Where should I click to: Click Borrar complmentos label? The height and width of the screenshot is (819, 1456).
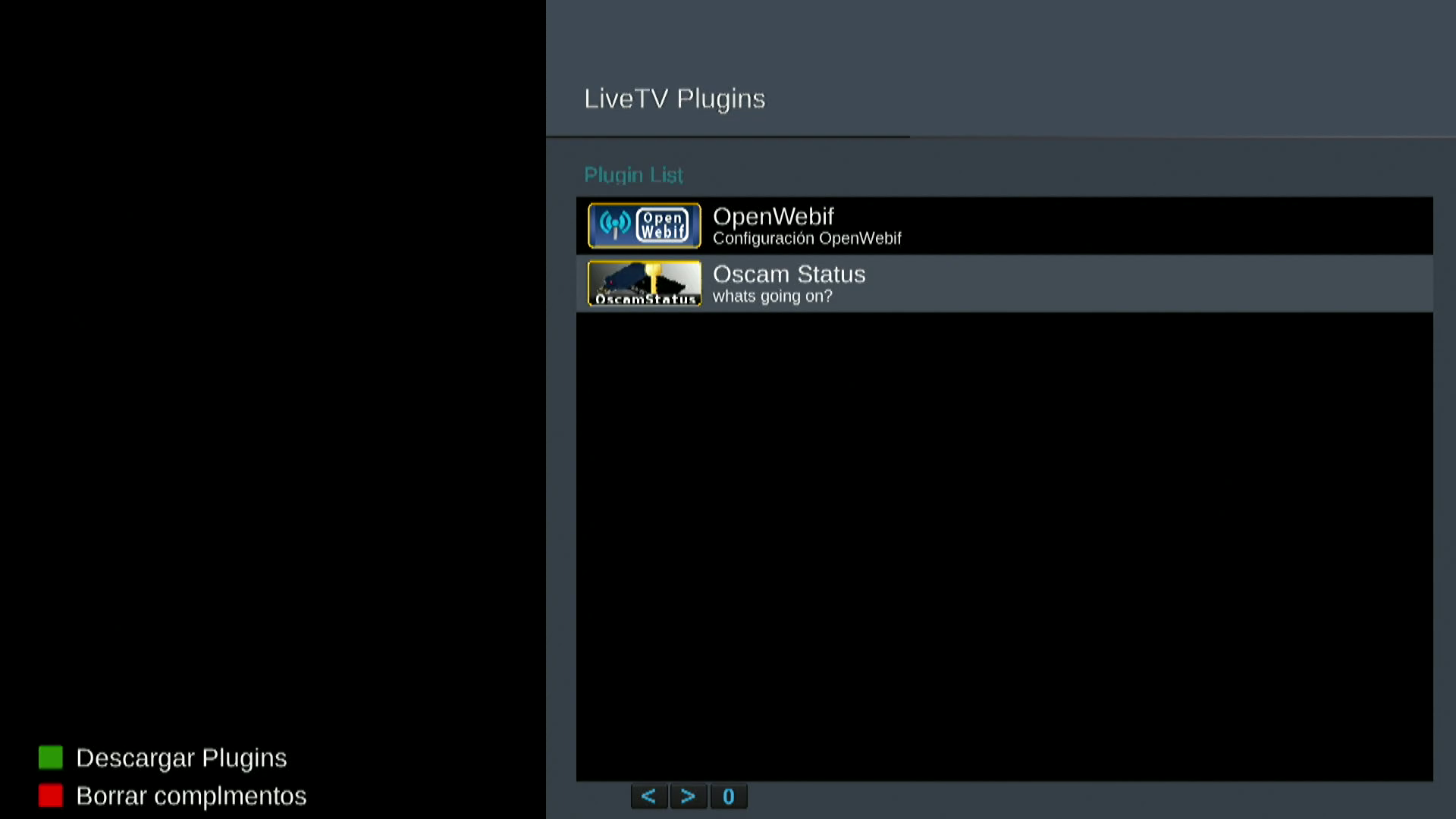tap(191, 795)
